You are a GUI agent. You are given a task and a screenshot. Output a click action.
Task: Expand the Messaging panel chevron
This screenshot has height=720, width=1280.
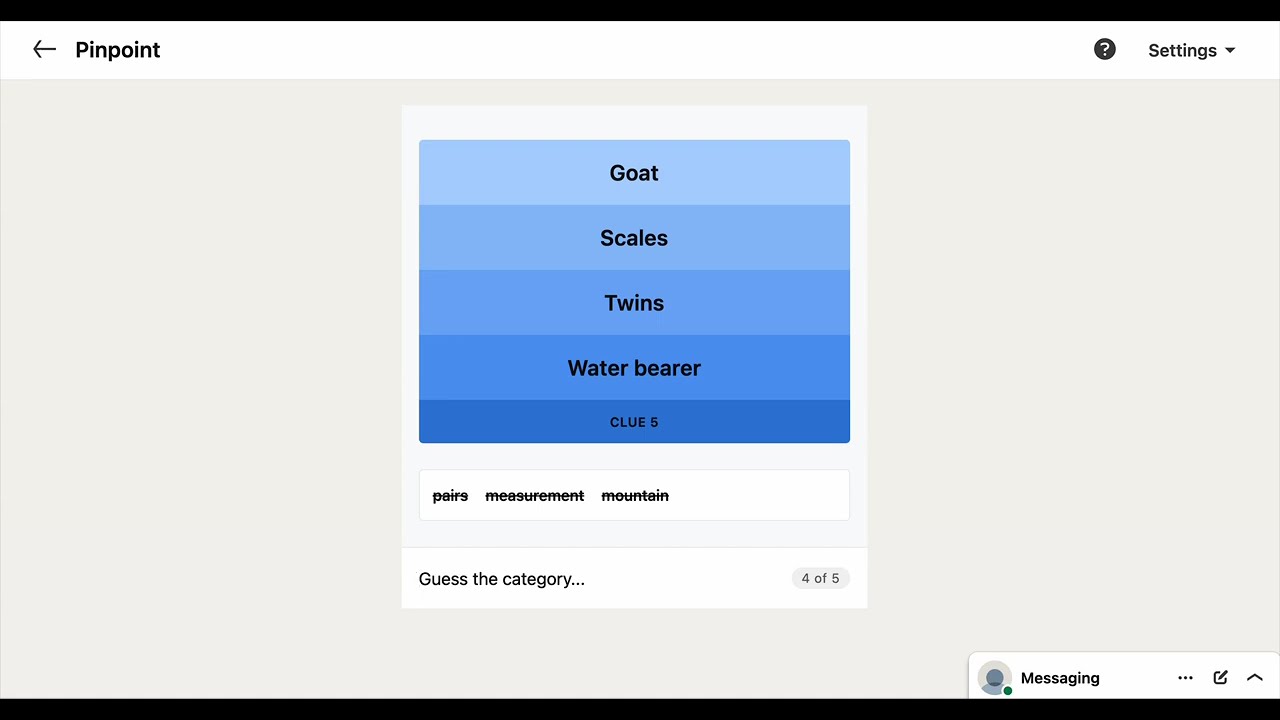click(1254, 678)
